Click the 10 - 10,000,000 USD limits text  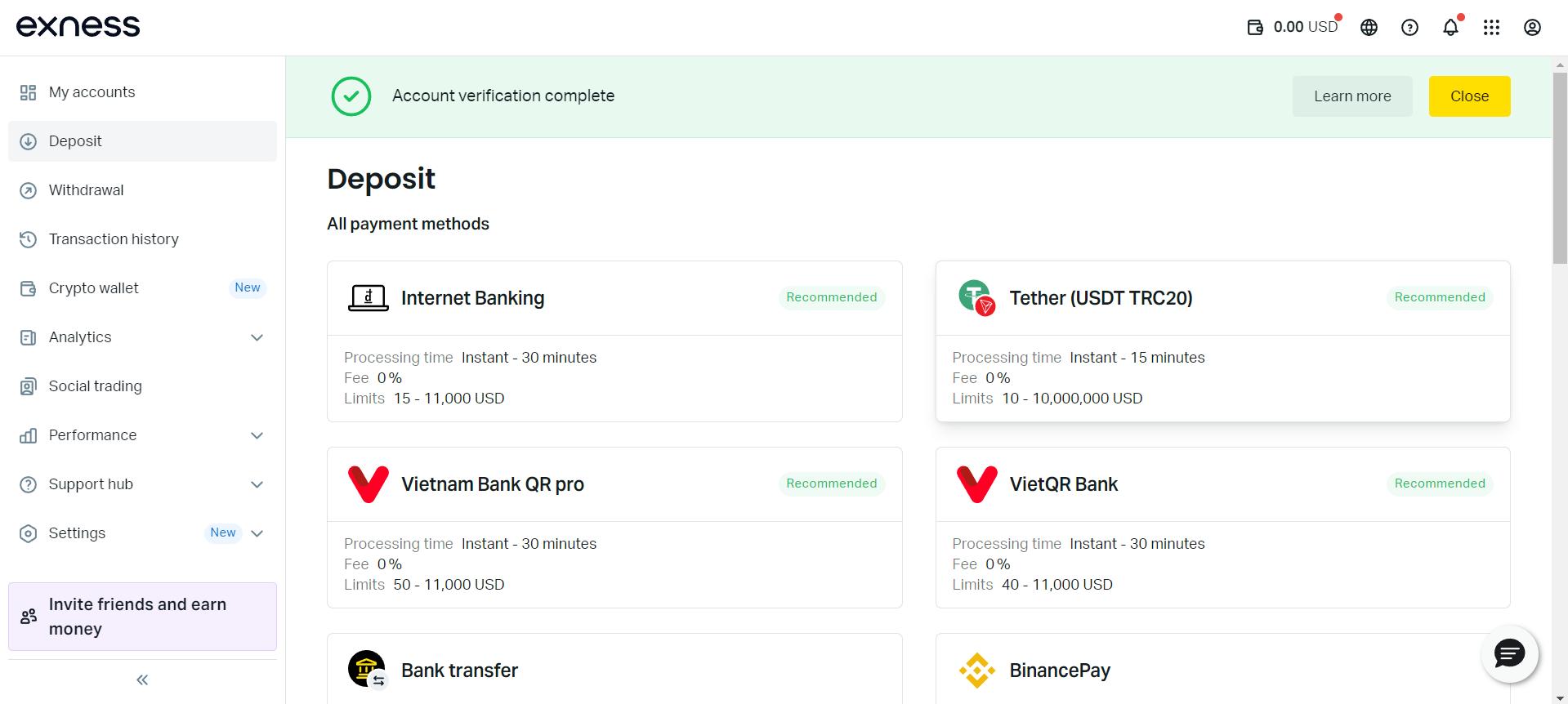click(1072, 399)
